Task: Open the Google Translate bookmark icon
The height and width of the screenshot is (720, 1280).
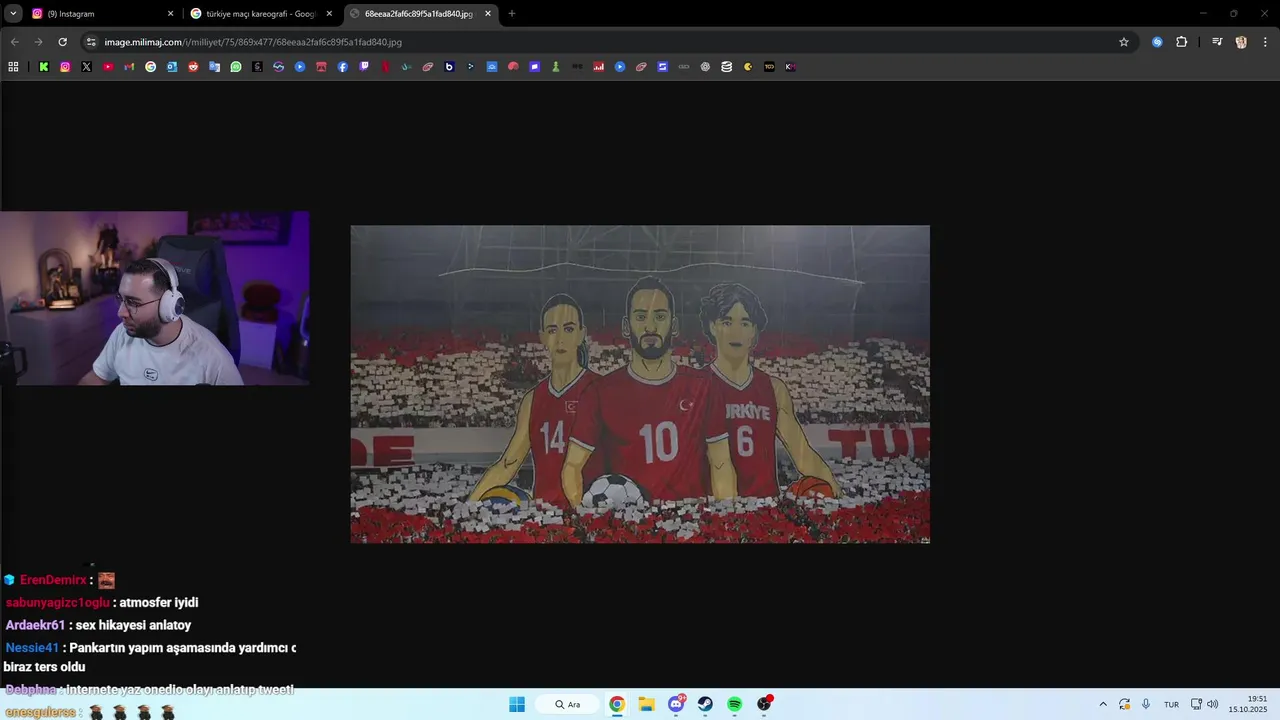Action: click(214, 67)
